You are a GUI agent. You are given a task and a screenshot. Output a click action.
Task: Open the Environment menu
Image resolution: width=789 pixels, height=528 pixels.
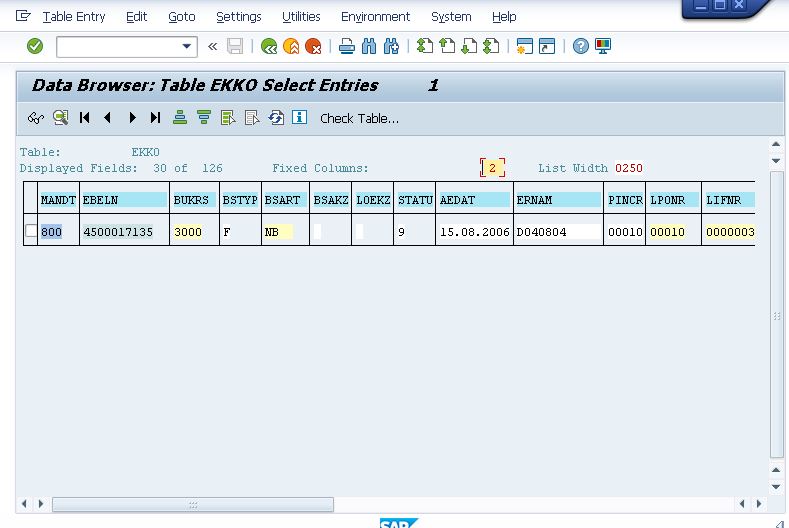coord(375,17)
